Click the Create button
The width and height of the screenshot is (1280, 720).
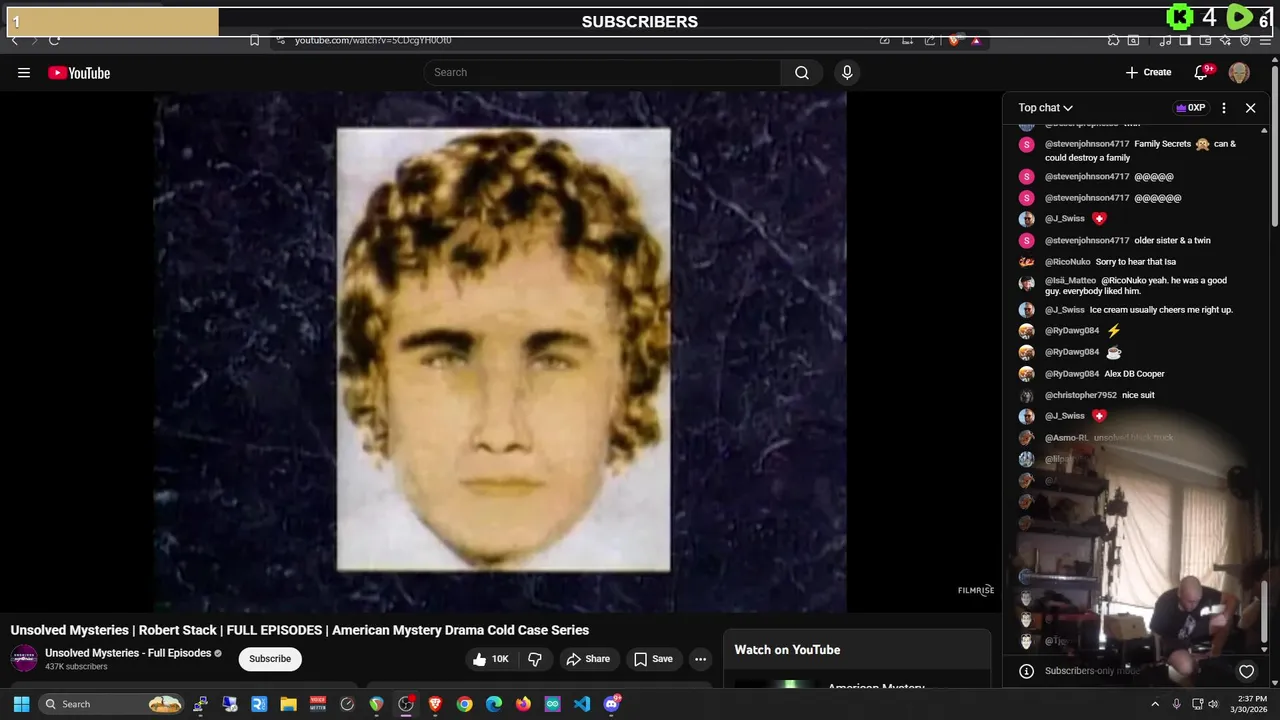pyautogui.click(x=1148, y=72)
